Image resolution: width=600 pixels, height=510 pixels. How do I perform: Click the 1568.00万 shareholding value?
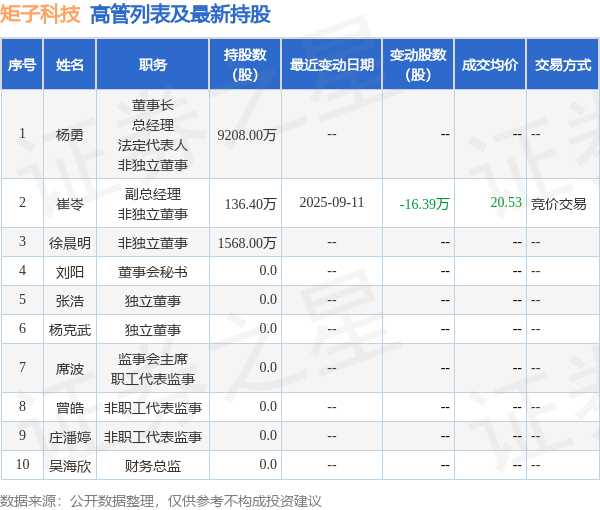tap(247, 243)
